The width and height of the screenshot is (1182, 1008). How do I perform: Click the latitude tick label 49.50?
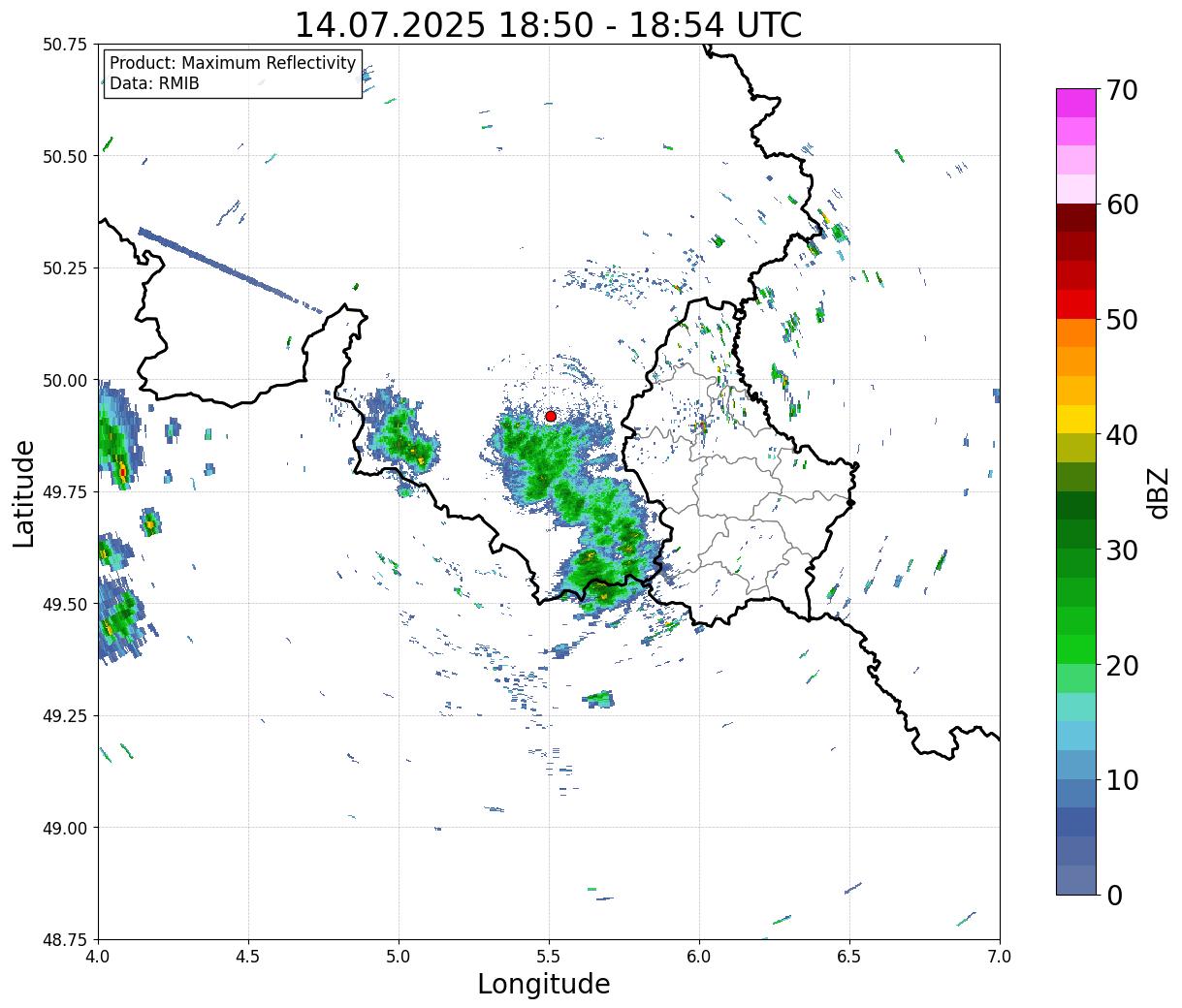click(x=65, y=604)
